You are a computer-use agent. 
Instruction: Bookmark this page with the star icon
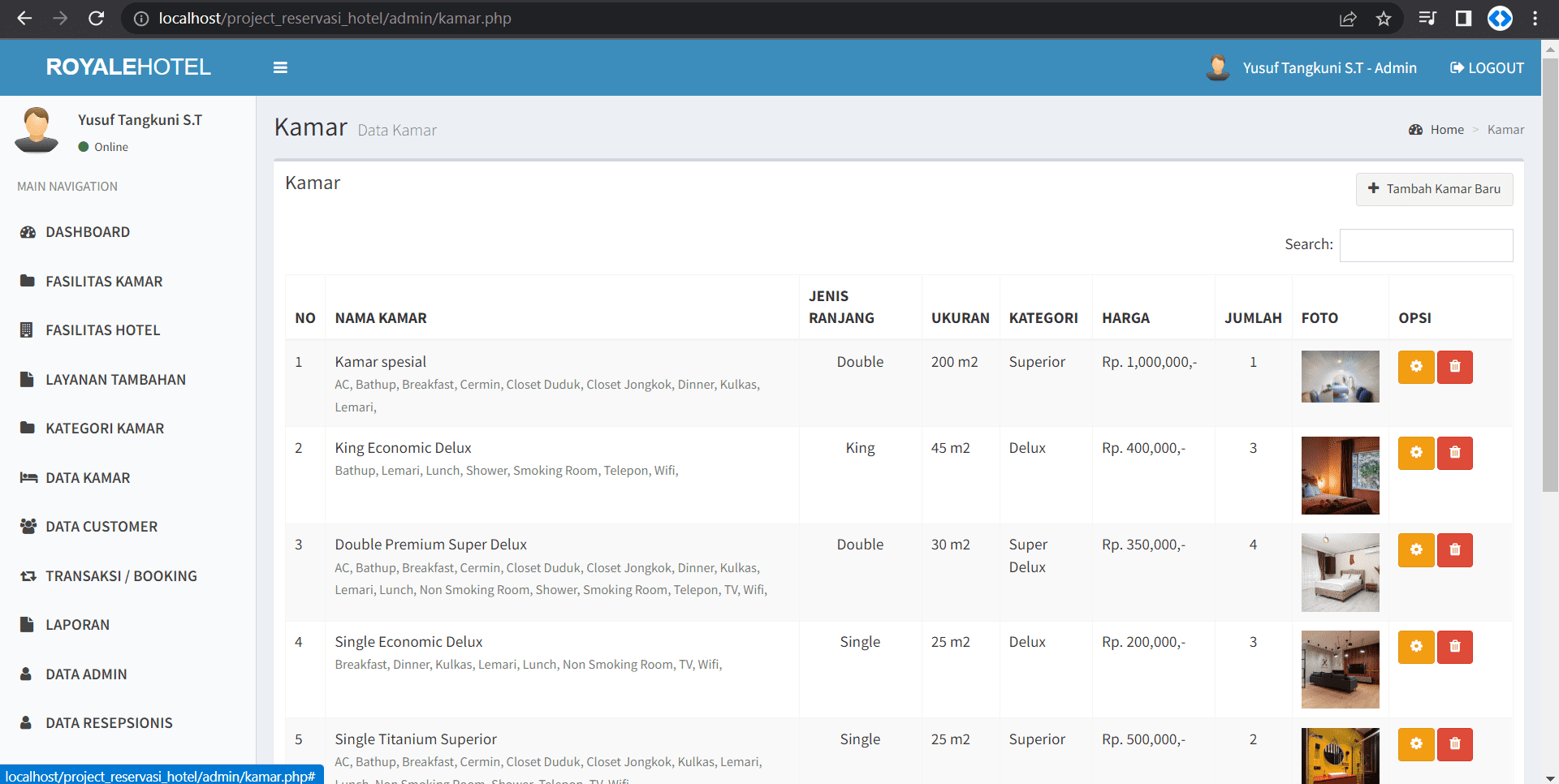point(1384,19)
